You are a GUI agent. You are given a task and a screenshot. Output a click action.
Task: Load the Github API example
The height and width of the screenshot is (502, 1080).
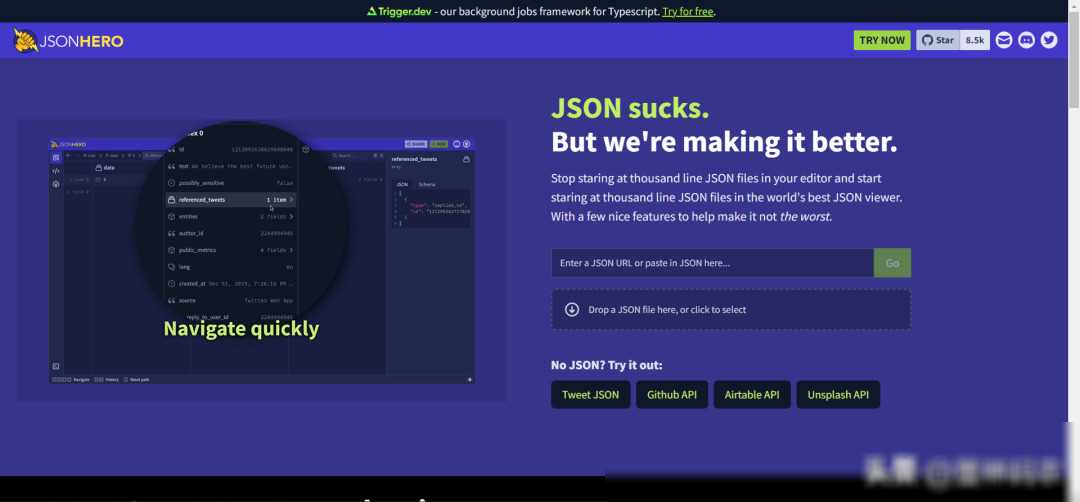(x=672, y=395)
